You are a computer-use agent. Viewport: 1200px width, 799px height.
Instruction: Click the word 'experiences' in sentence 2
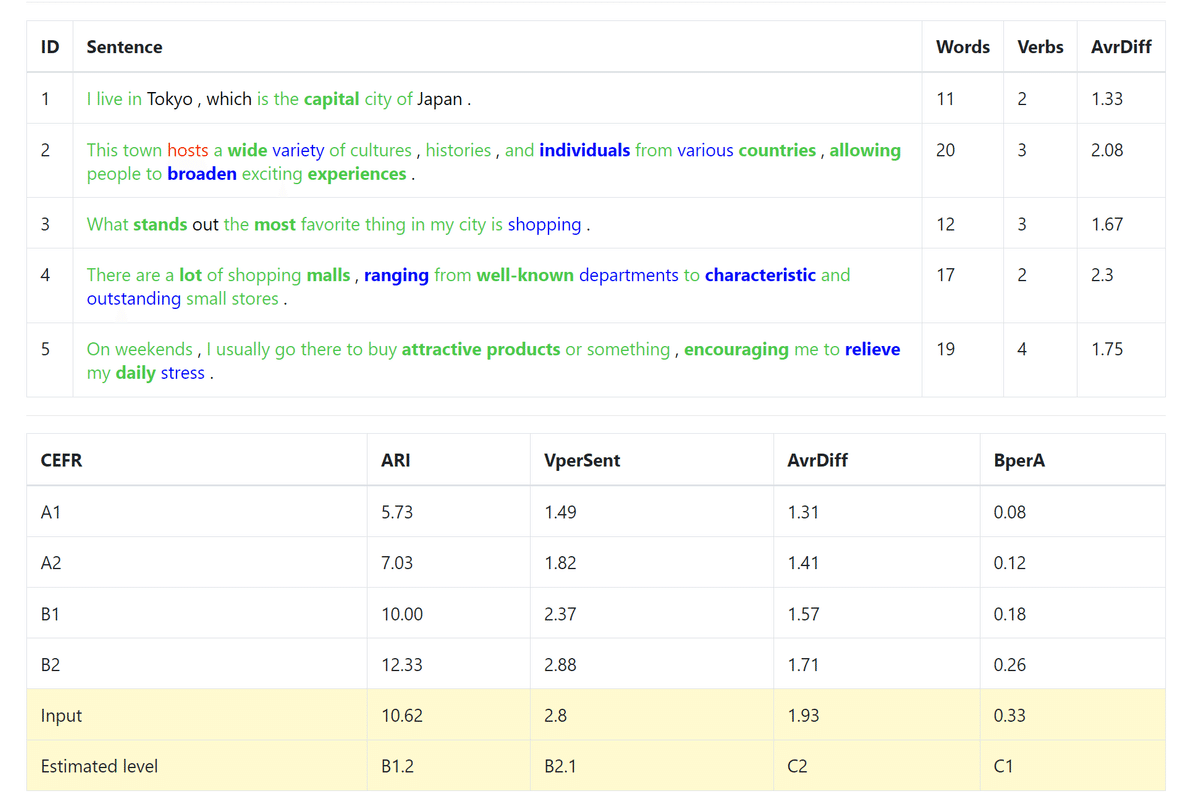point(357,174)
